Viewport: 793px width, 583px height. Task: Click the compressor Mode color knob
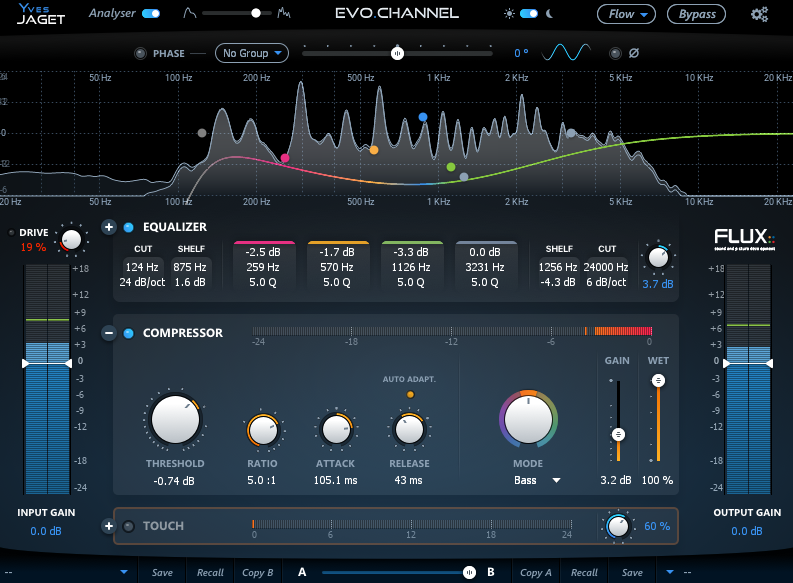pyautogui.click(x=528, y=420)
